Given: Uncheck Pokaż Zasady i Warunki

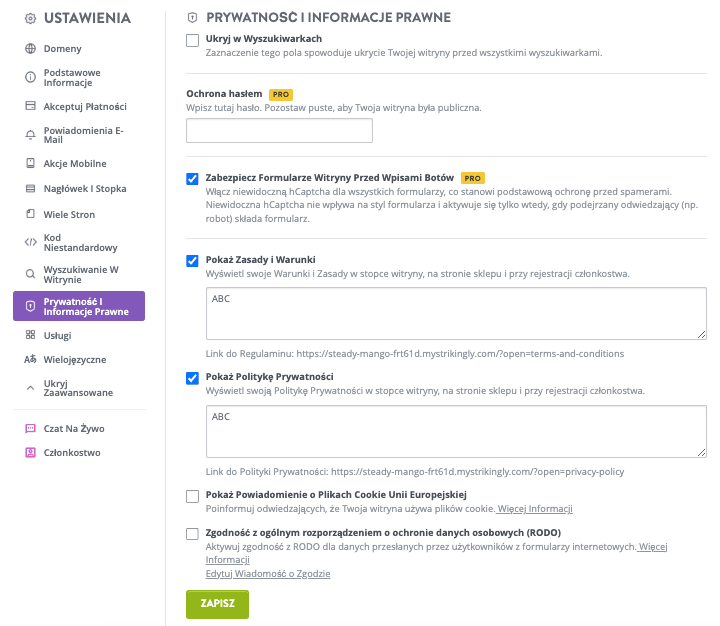Looking at the screenshot, I should (x=193, y=261).
